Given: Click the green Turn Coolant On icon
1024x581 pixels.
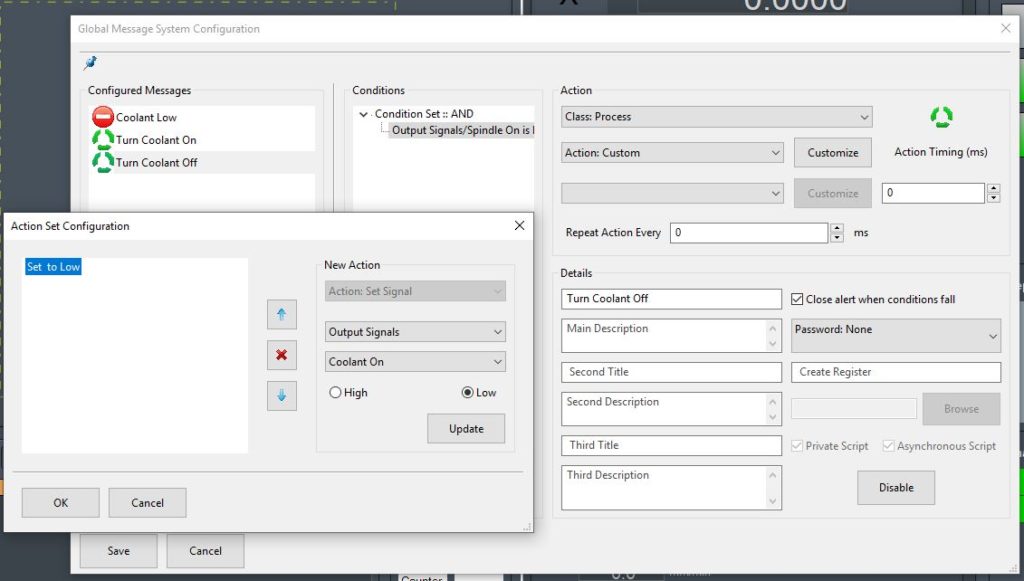Looking at the screenshot, I should point(102,140).
